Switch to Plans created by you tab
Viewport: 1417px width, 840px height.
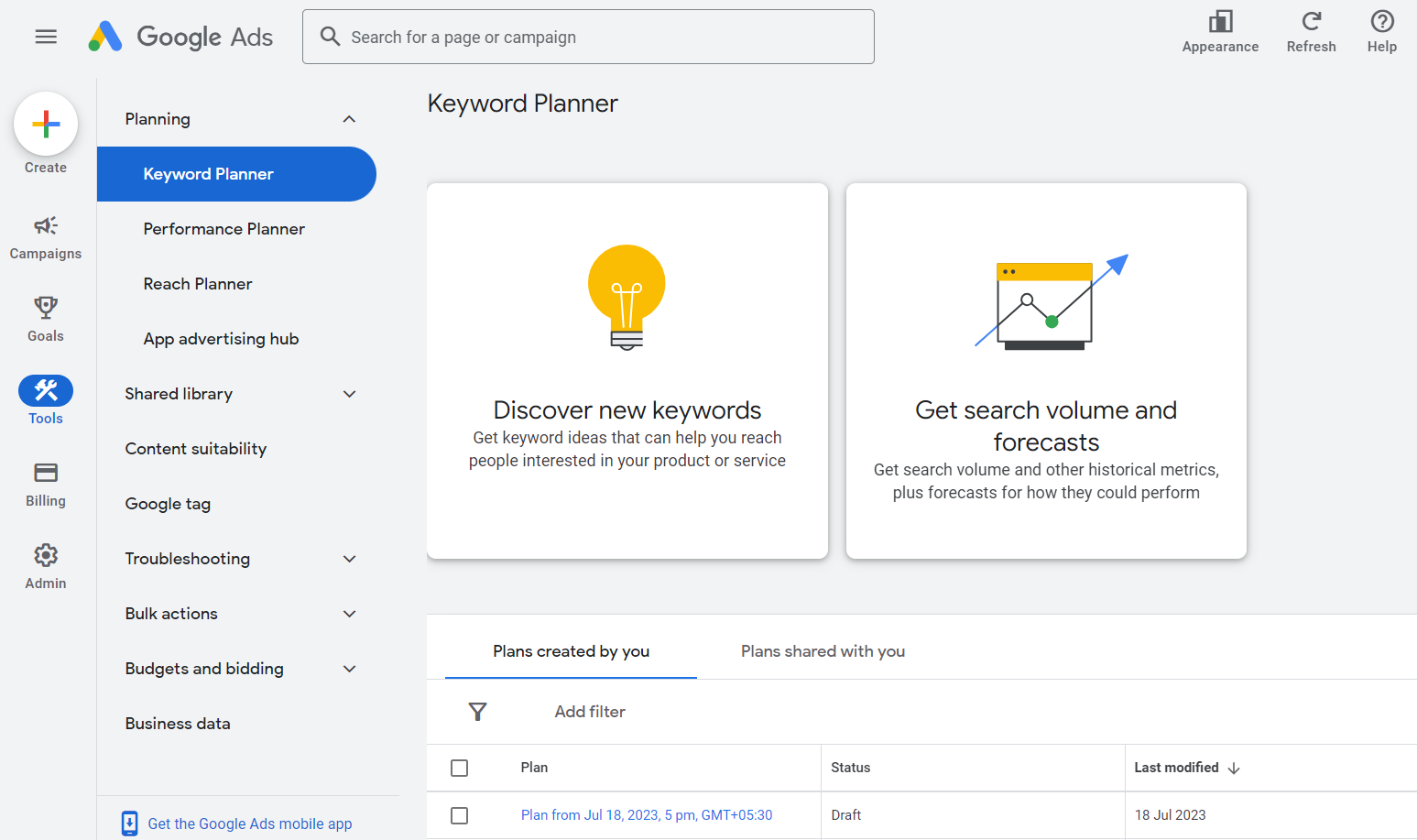coord(571,651)
